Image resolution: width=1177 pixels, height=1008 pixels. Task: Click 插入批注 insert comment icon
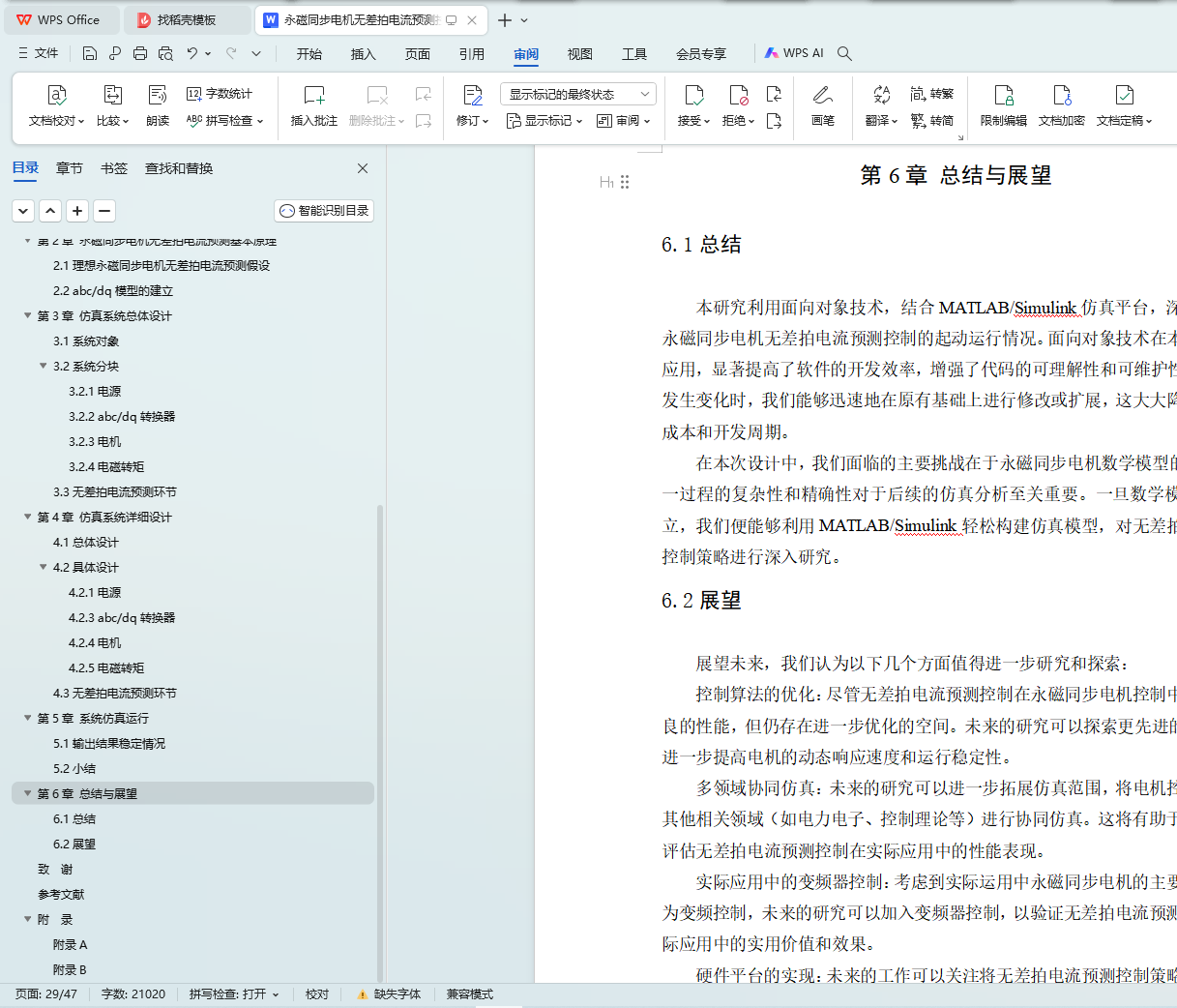[x=314, y=95]
